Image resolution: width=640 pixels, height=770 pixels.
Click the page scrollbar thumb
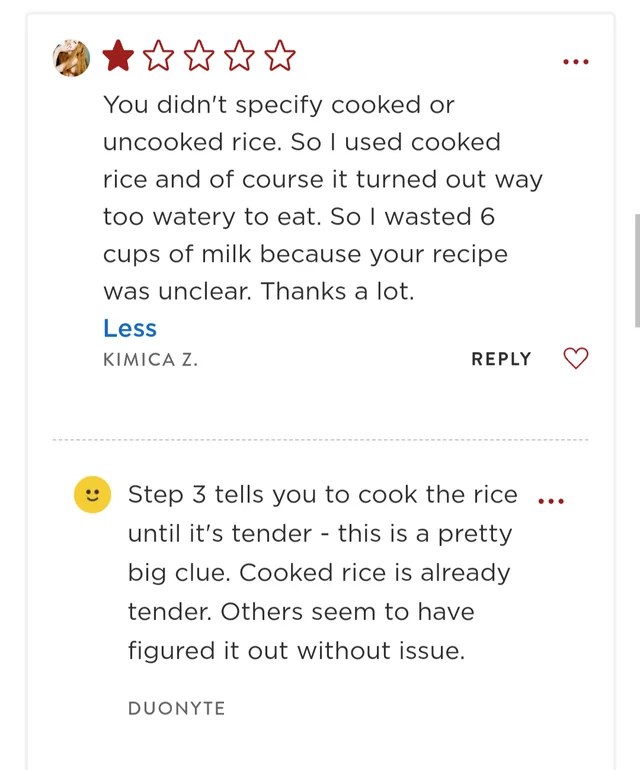pyautogui.click(x=636, y=270)
